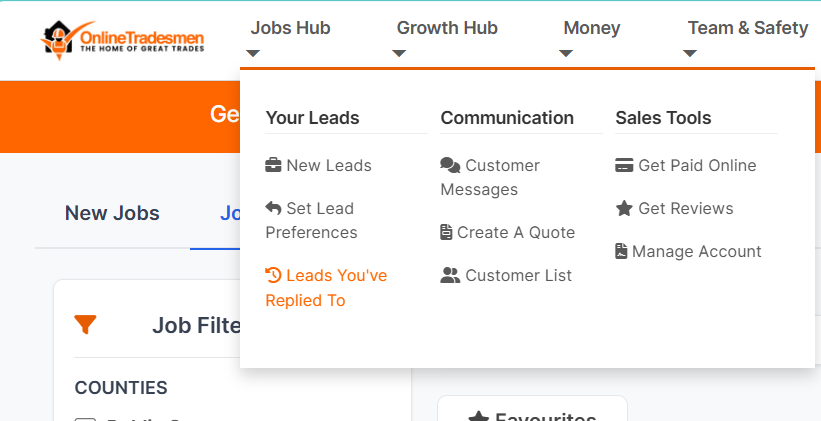
Task: Click the document icon beside Create A Quote
Action: point(446,232)
